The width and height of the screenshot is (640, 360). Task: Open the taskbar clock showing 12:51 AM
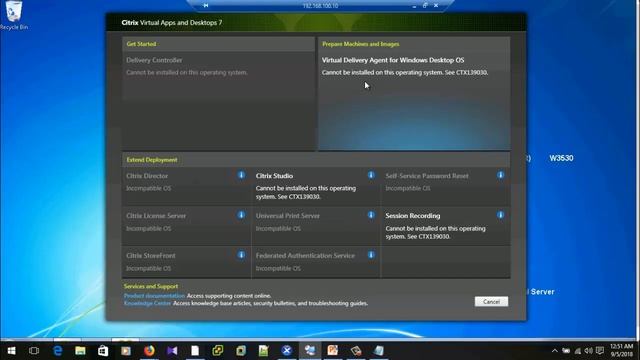[621, 351]
